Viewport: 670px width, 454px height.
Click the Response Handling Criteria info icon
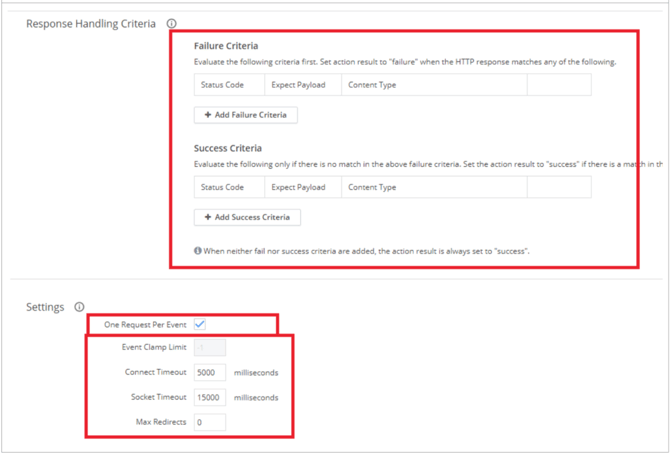point(171,24)
